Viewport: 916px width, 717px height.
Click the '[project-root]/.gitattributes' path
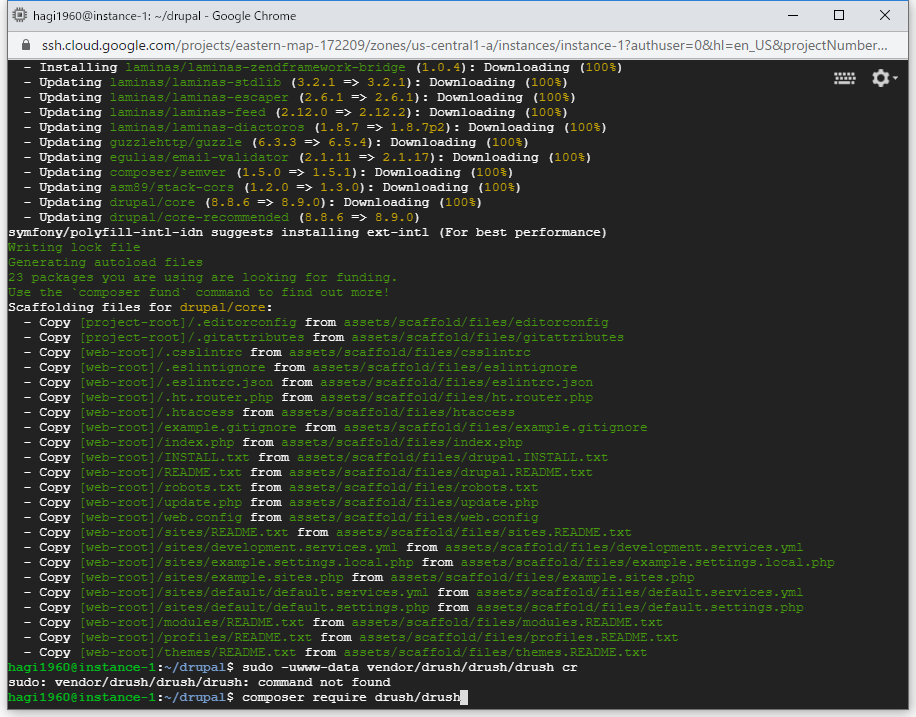point(192,337)
